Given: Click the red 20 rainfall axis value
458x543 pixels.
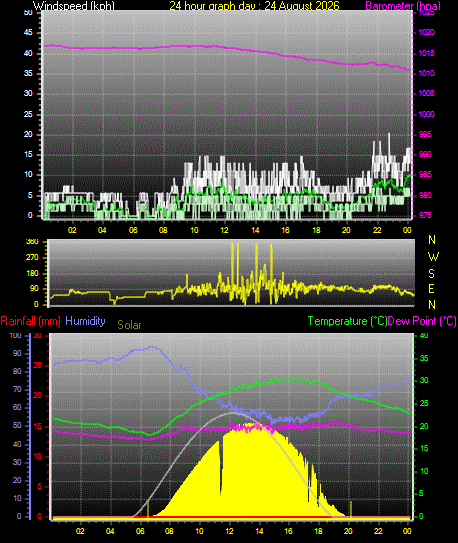Looking at the screenshot, I should coord(37,396).
